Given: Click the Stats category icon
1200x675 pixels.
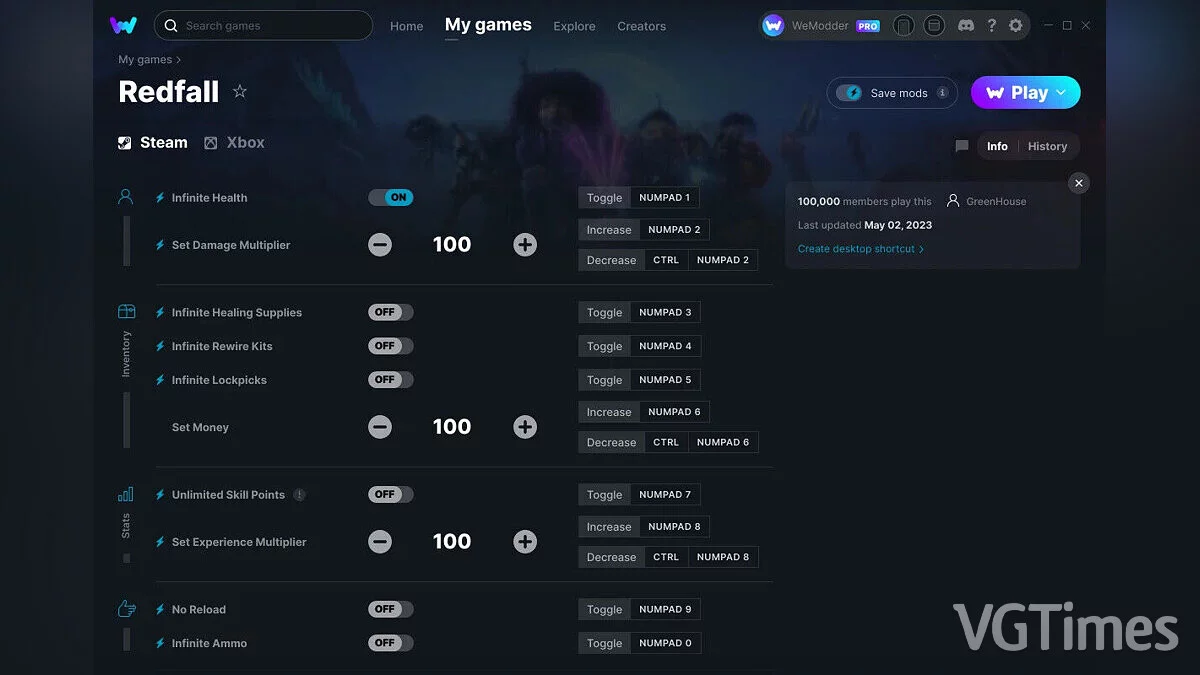Looking at the screenshot, I should 126,494.
